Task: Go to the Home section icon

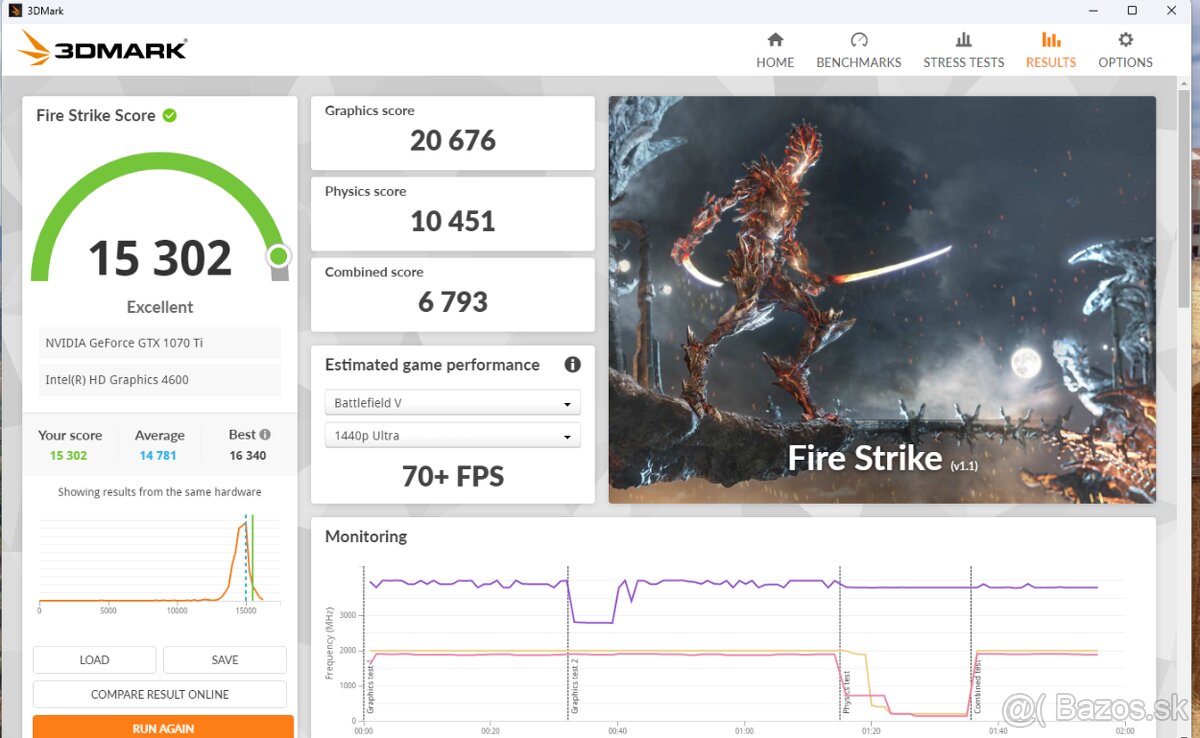Action: point(775,40)
